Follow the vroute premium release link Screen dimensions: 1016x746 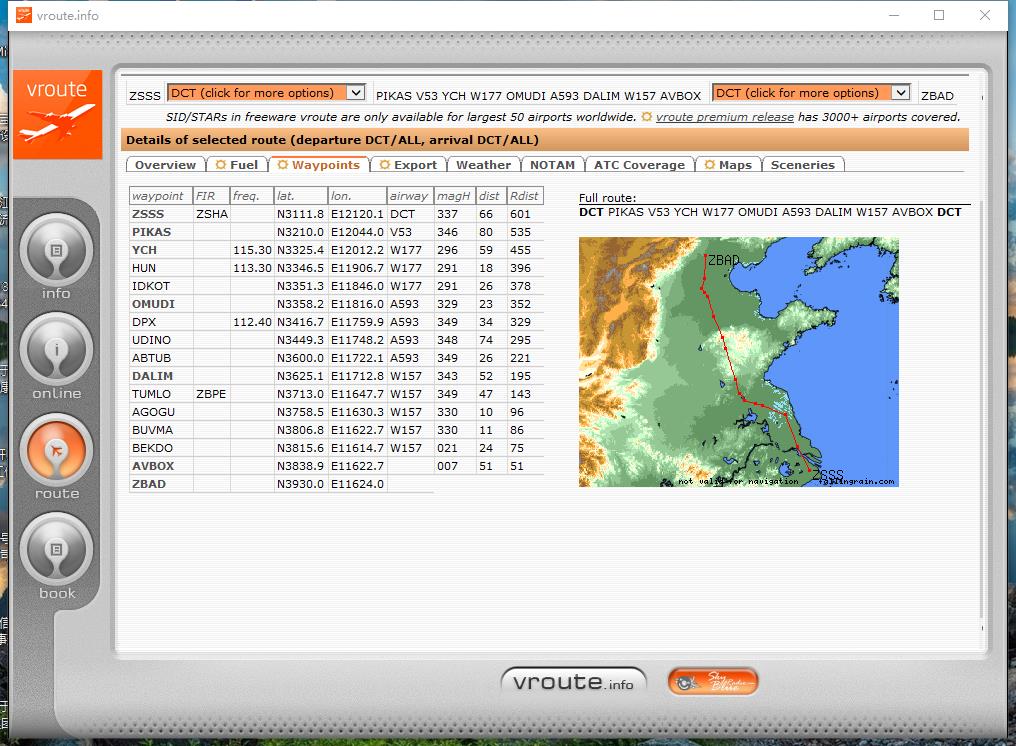(x=724, y=117)
